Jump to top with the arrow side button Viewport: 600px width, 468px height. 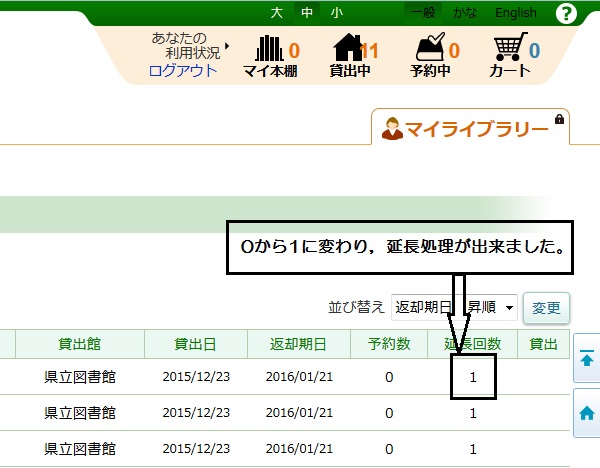(587, 359)
